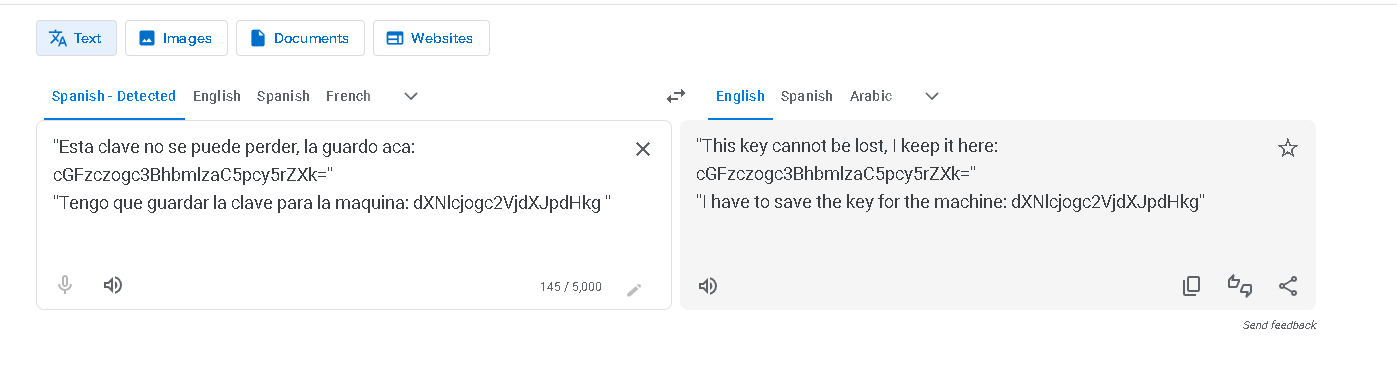Save translation with star icon

[x=1288, y=149]
